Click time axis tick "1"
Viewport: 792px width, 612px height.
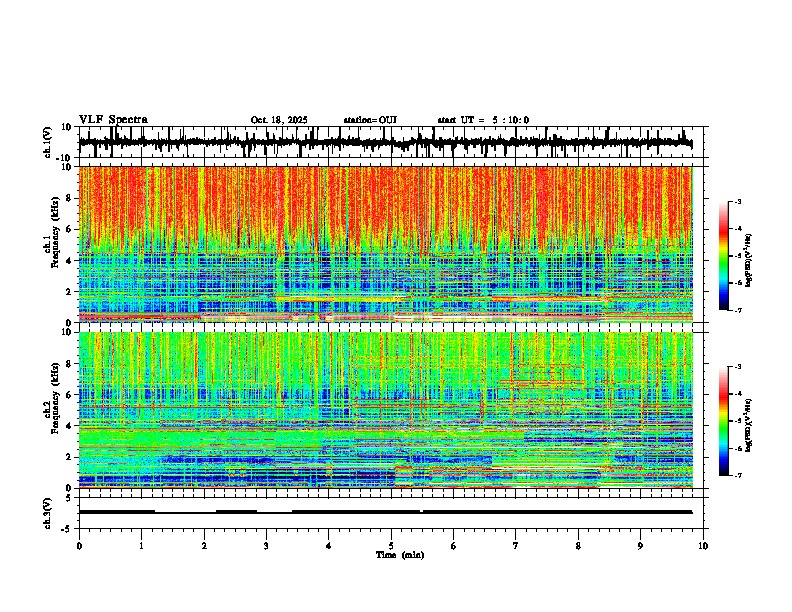[141, 546]
